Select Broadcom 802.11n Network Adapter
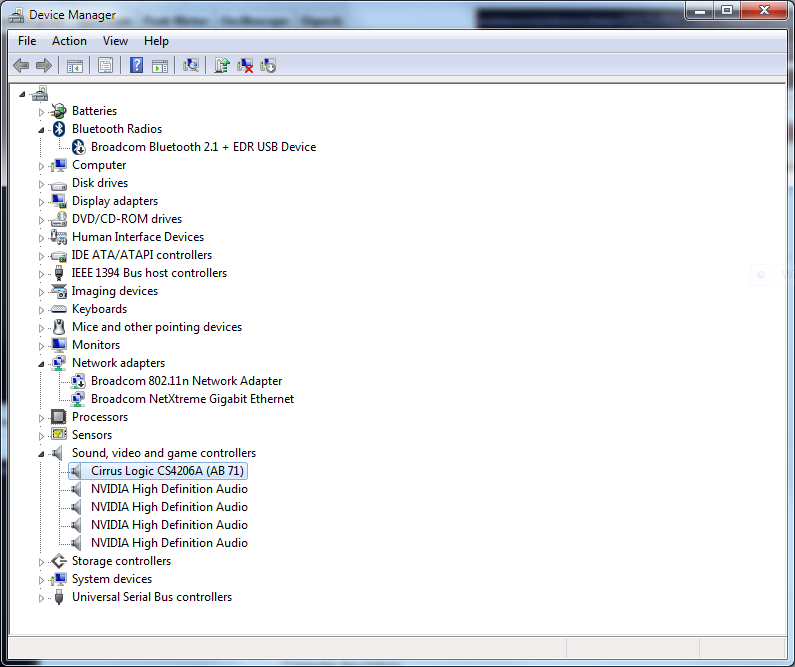 click(x=186, y=381)
